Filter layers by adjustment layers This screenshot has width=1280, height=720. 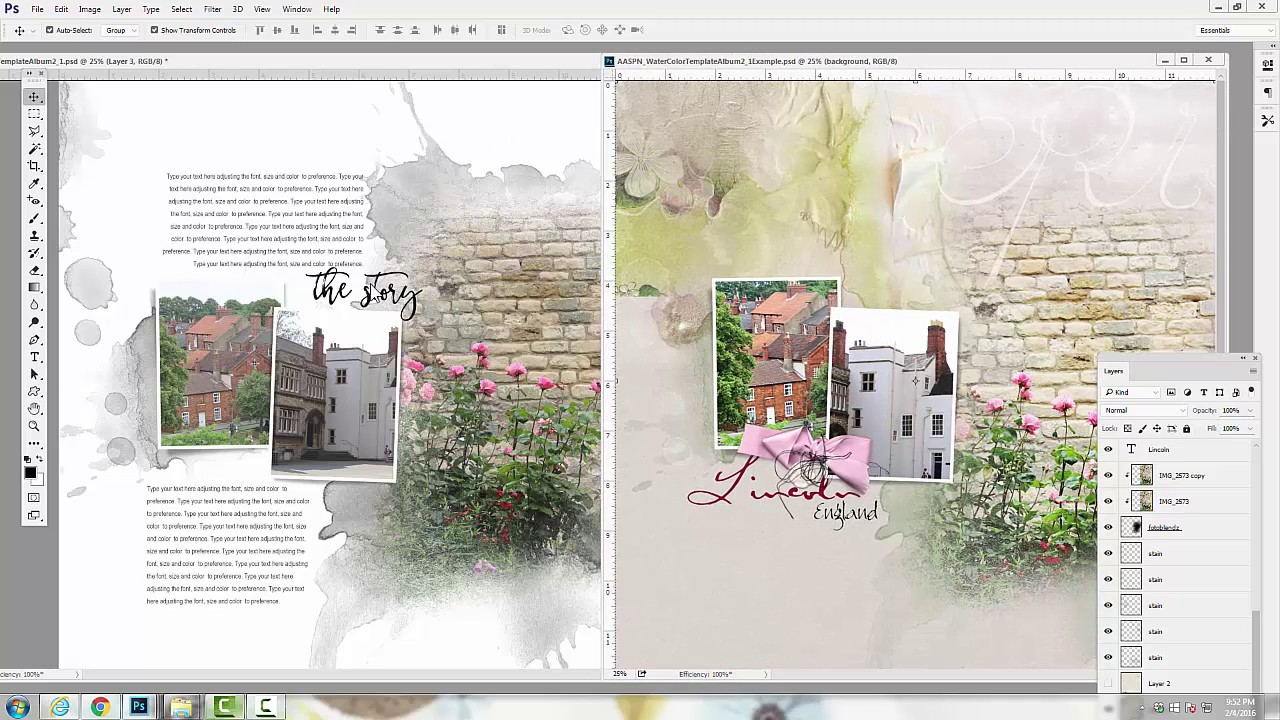click(1187, 392)
